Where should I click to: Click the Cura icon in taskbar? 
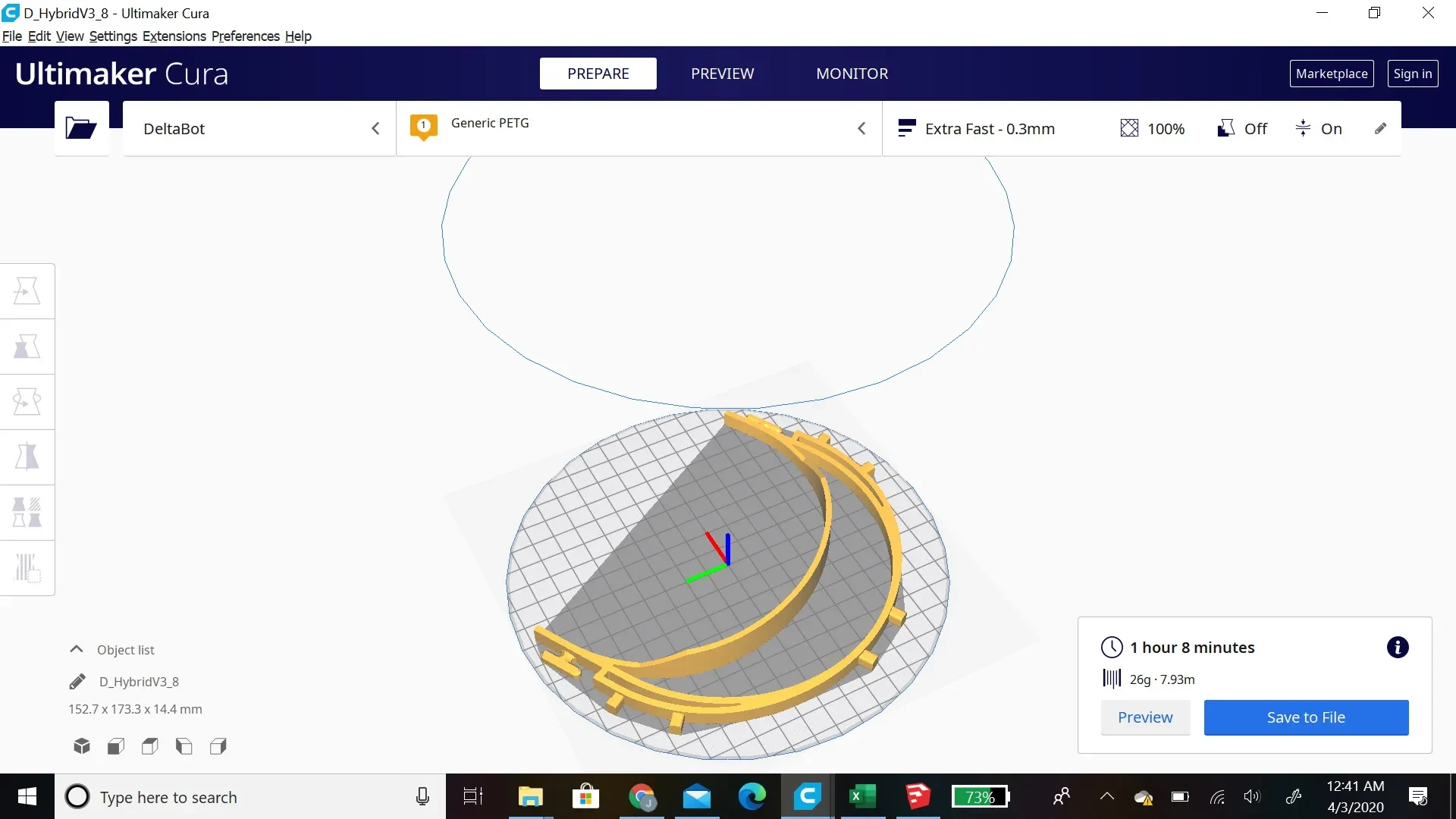[x=808, y=796]
